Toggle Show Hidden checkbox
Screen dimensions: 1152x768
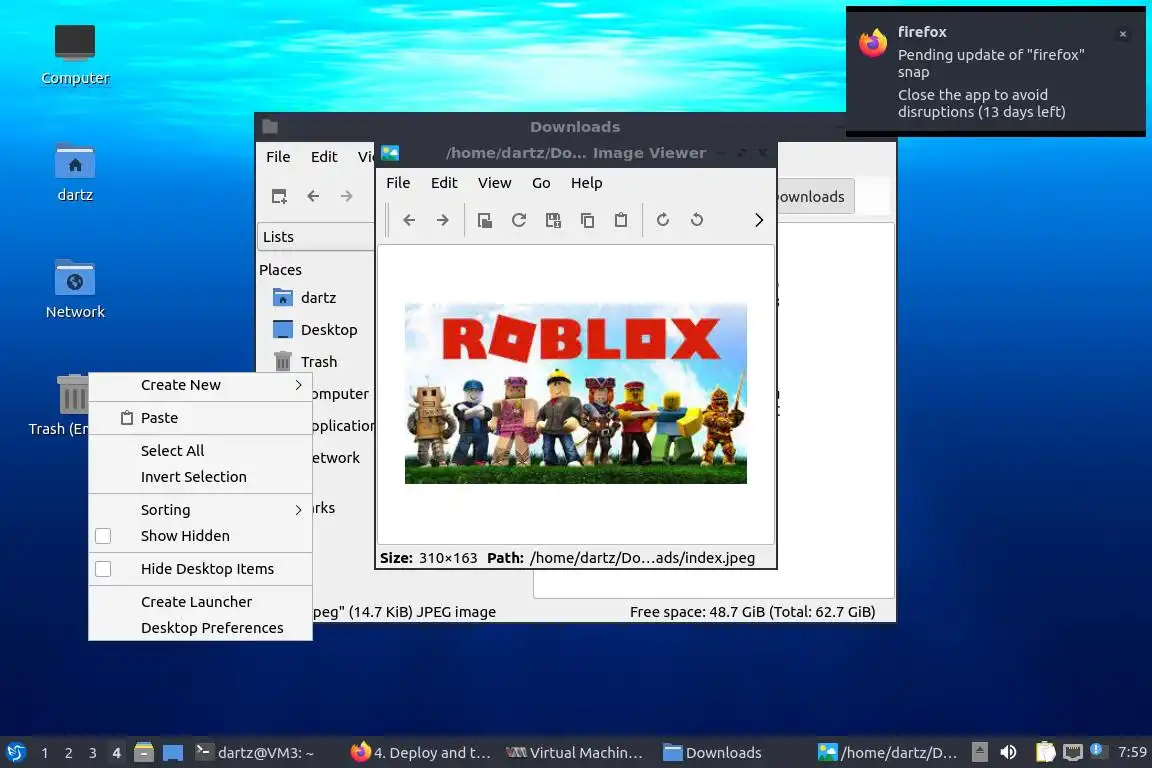pyautogui.click(x=103, y=536)
